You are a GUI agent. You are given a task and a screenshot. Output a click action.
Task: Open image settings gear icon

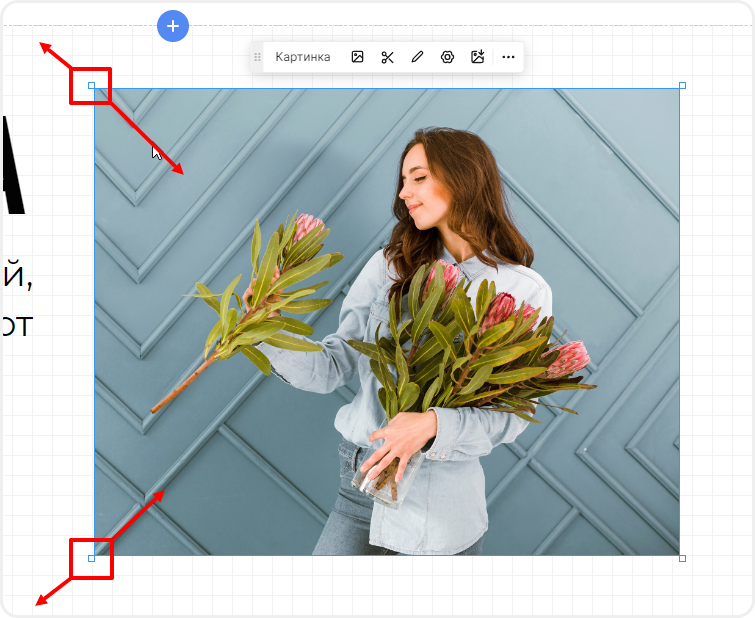click(x=447, y=57)
